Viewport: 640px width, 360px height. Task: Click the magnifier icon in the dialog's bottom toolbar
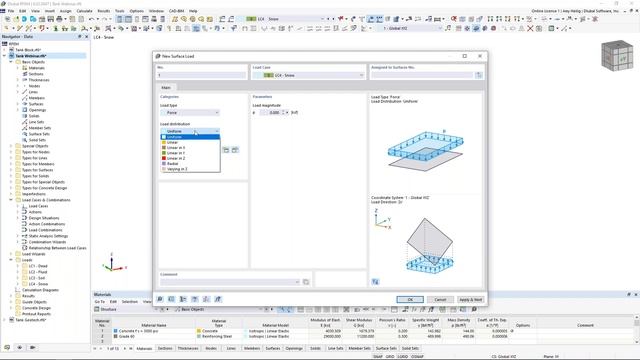160,299
